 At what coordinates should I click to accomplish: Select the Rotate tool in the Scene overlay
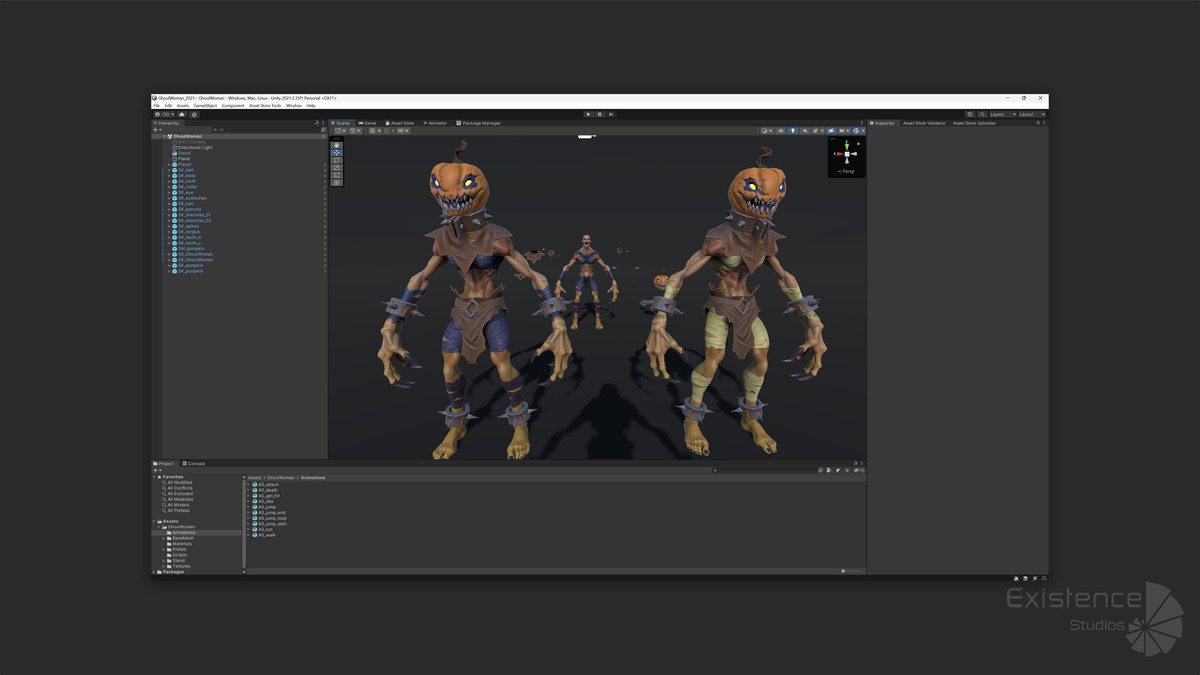(x=336, y=160)
